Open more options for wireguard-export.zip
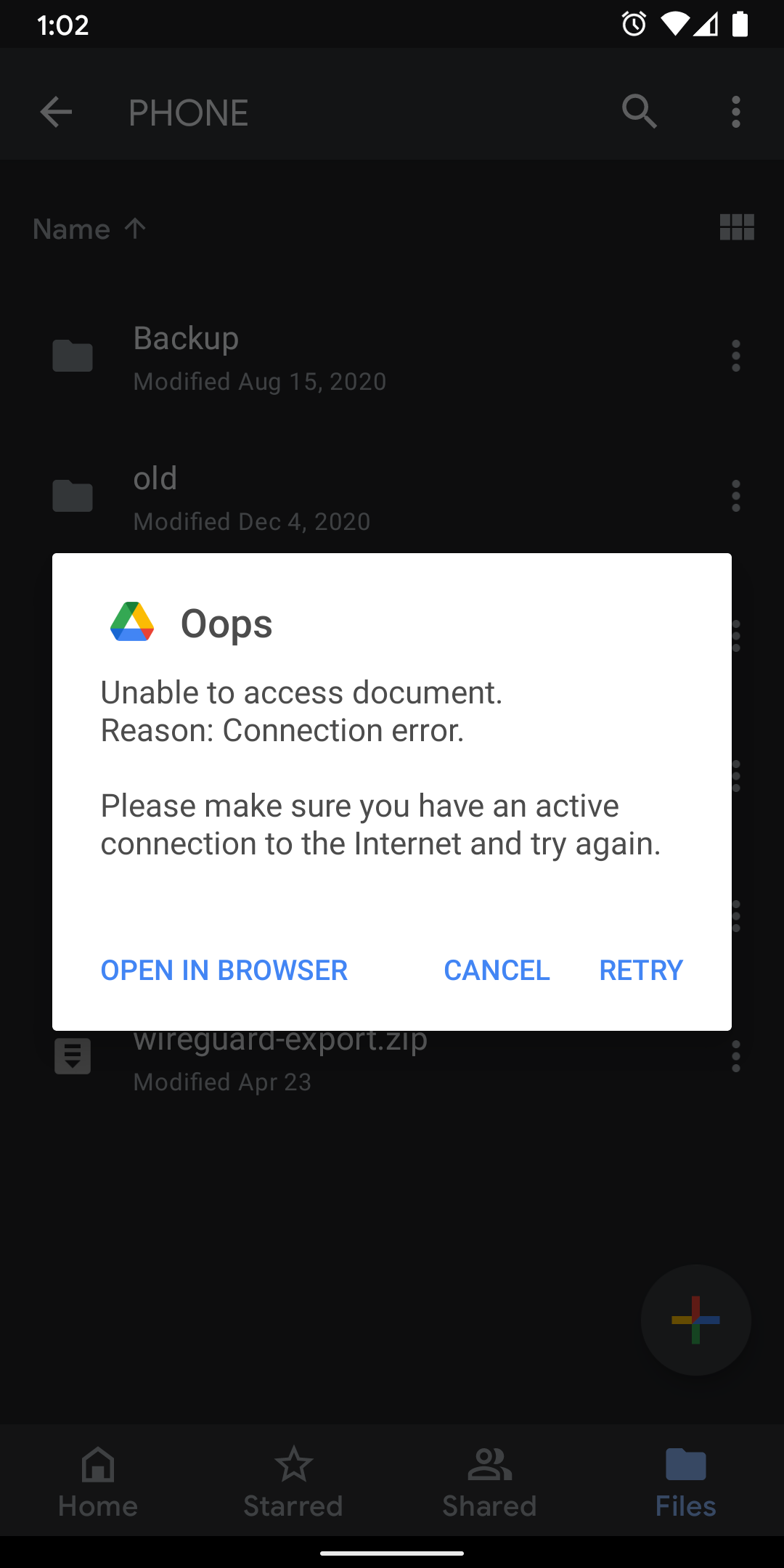The height and width of the screenshot is (1568, 784). (x=736, y=1056)
